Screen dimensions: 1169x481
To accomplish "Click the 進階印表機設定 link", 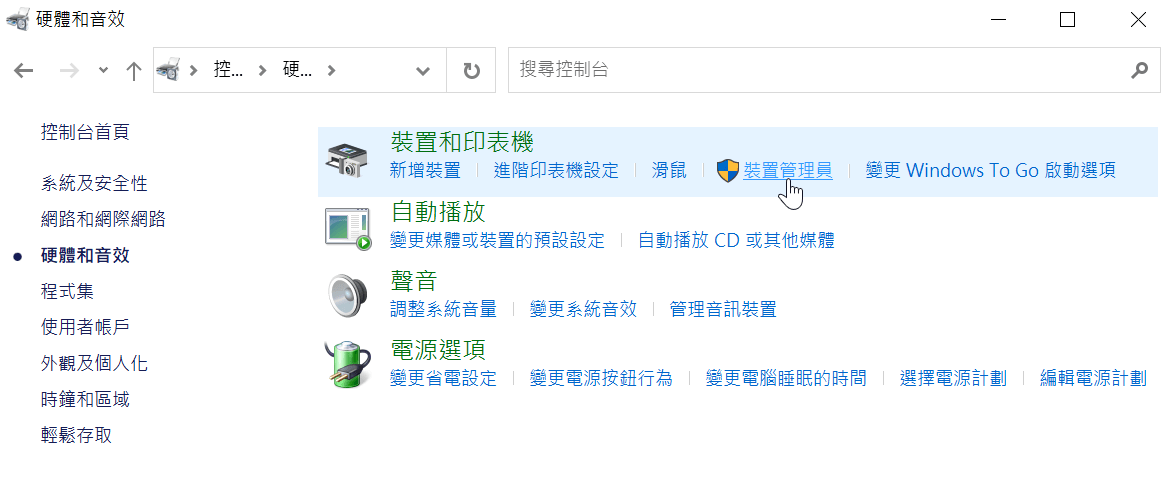I will 556,170.
